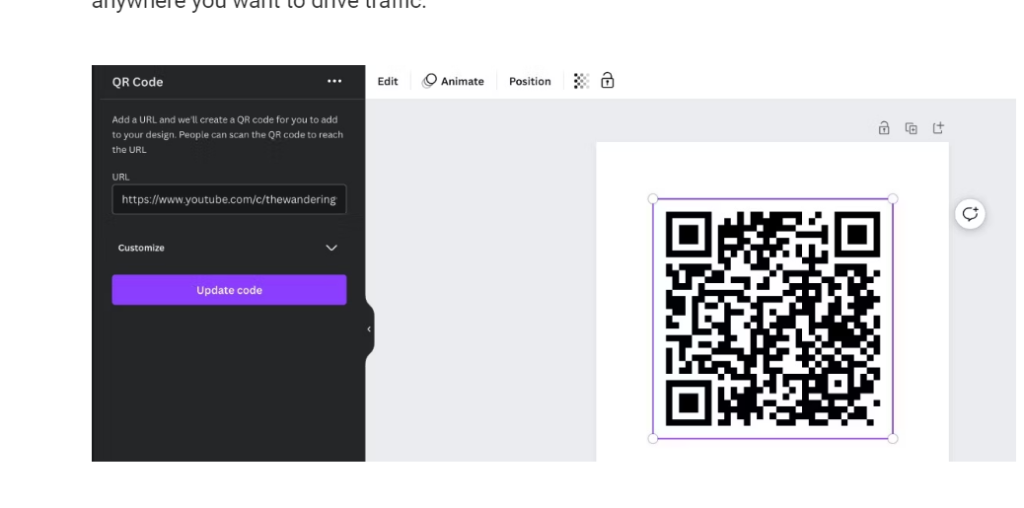The width and height of the screenshot is (1024, 508).
Task: Duplicate the page with the copy icon
Action: click(x=911, y=128)
